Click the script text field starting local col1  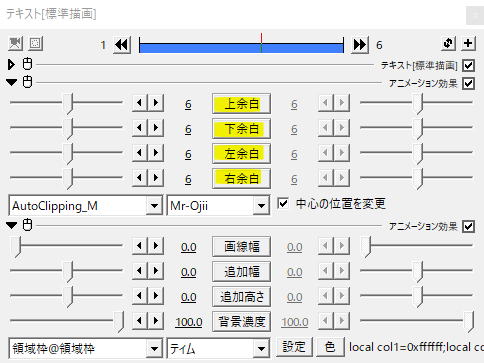[x=416, y=347]
